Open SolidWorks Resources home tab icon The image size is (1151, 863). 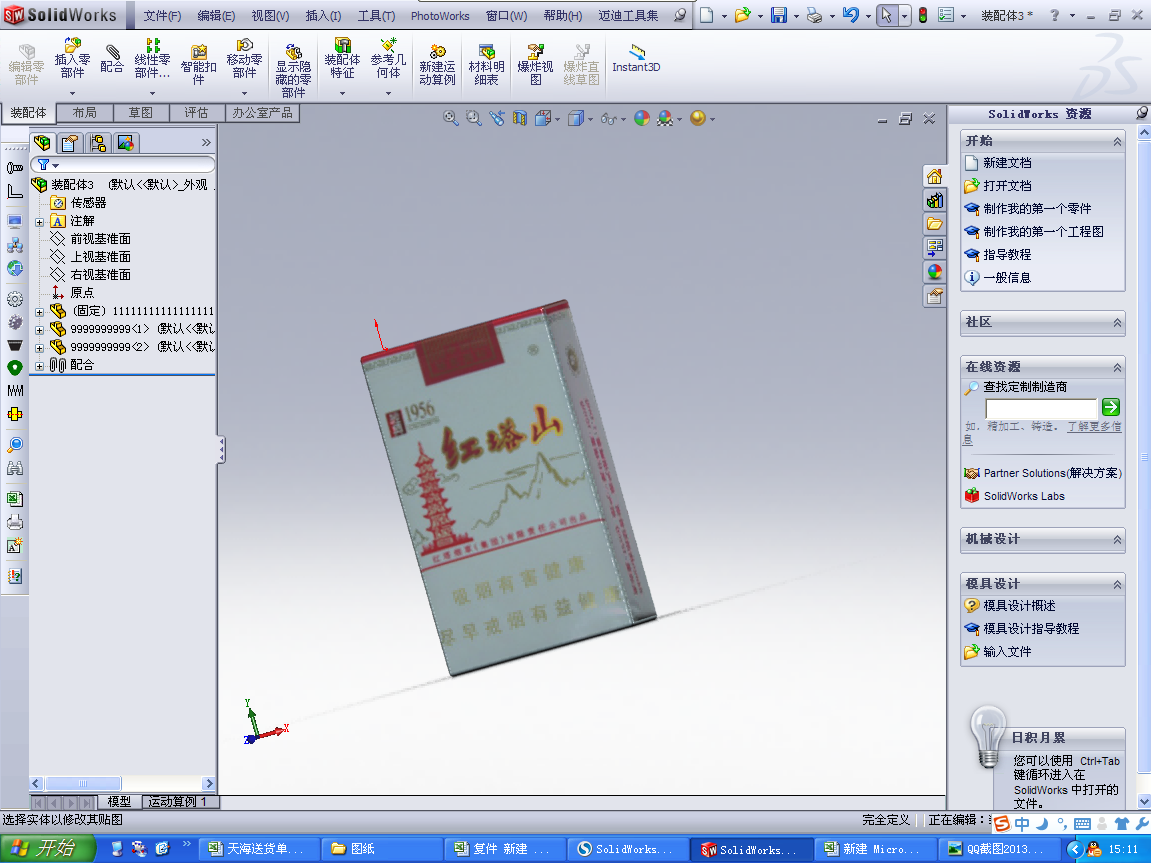[934, 176]
